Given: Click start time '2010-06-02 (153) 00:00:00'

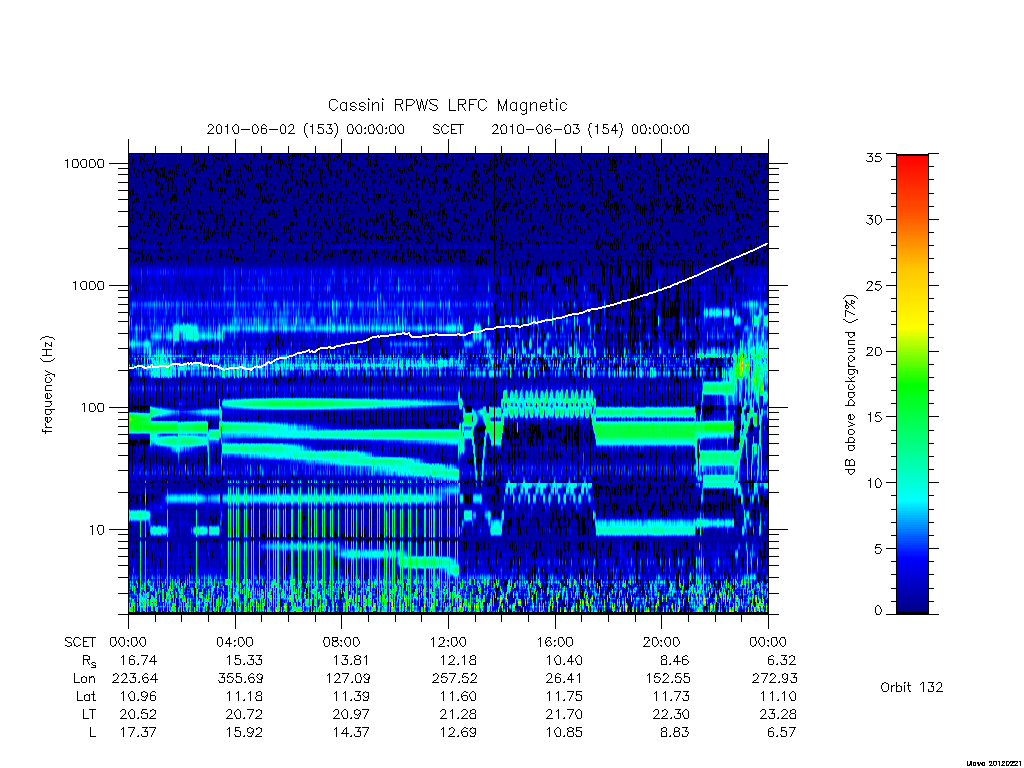Looking at the screenshot, I should pos(306,129).
